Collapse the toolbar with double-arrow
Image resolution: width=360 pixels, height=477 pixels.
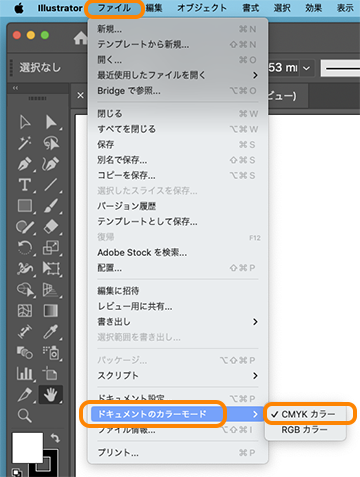[15, 88]
